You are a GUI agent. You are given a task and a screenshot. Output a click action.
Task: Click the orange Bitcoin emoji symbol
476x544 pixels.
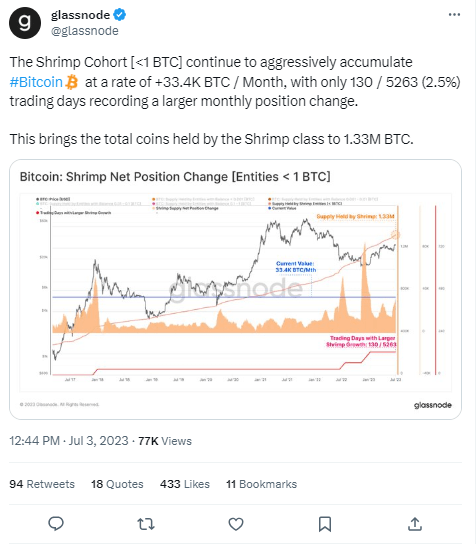pyautogui.click(x=72, y=82)
